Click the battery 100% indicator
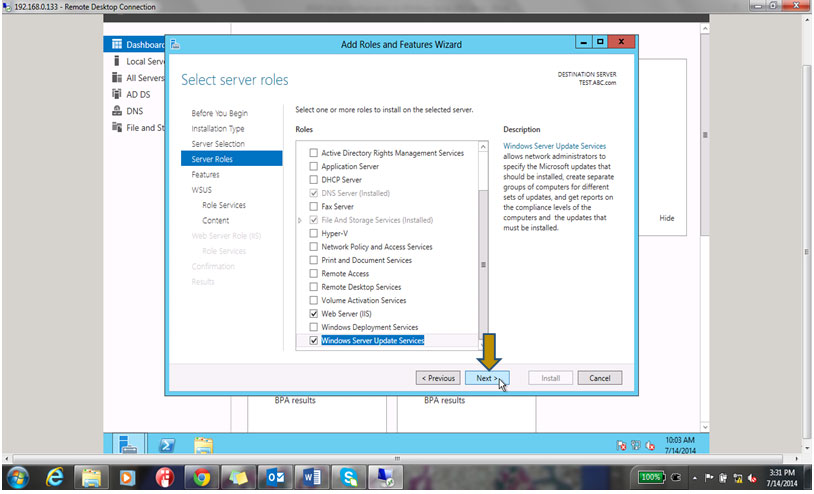This screenshot has height=494, width=814. (x=650, y=477)
